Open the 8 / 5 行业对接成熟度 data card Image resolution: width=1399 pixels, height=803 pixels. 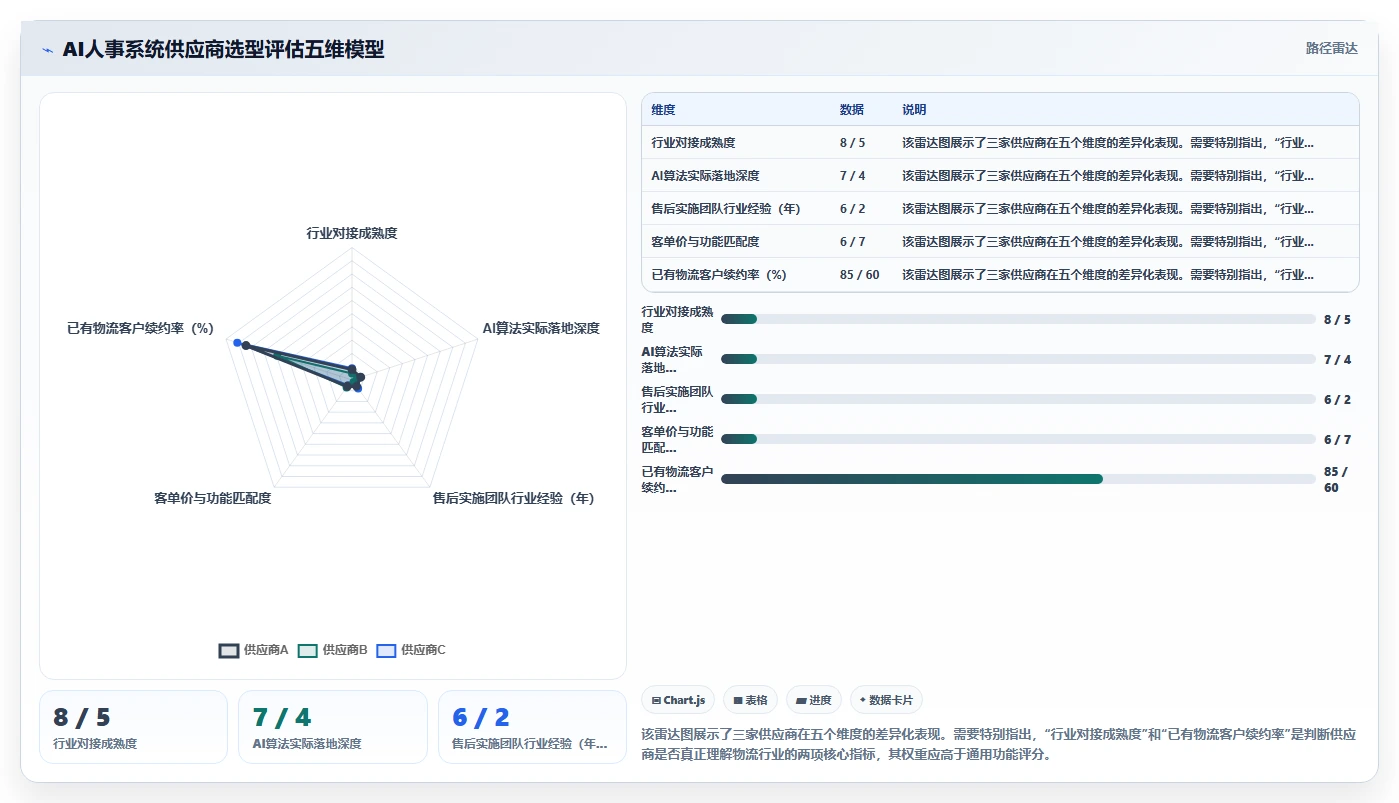(x=133, y=727)
